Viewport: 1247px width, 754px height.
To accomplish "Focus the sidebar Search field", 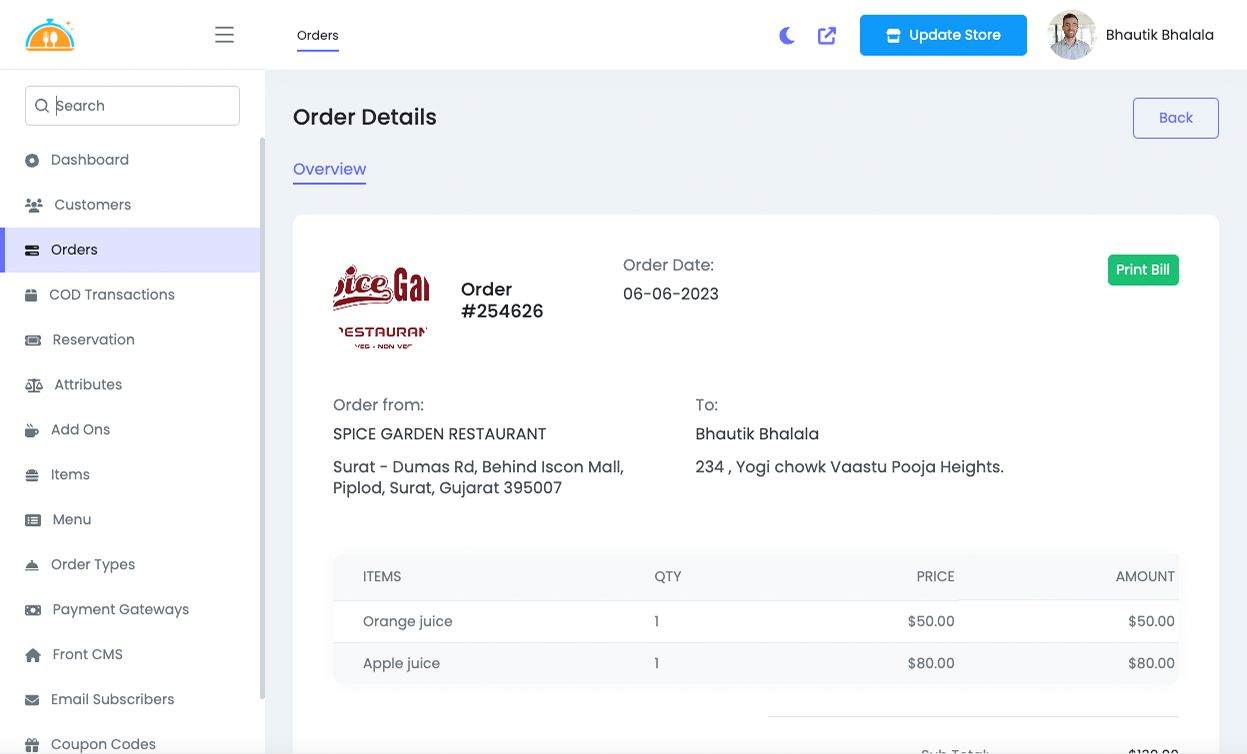I will [x=132, y=106].
